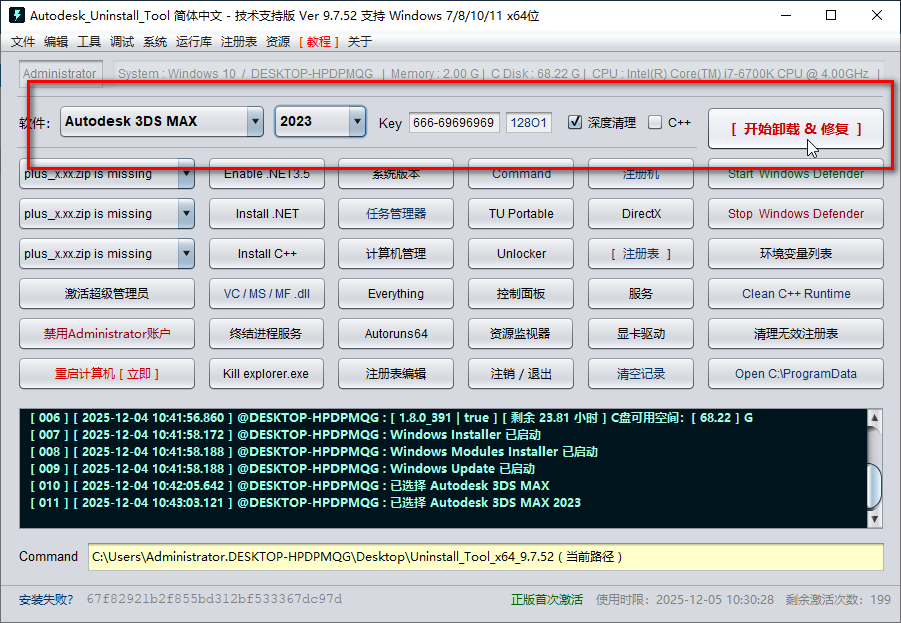Image resolution: width=901 pixels, height=623 pixels.
Task: Click Kill explorer.exe button
Action: coord(267,374)
